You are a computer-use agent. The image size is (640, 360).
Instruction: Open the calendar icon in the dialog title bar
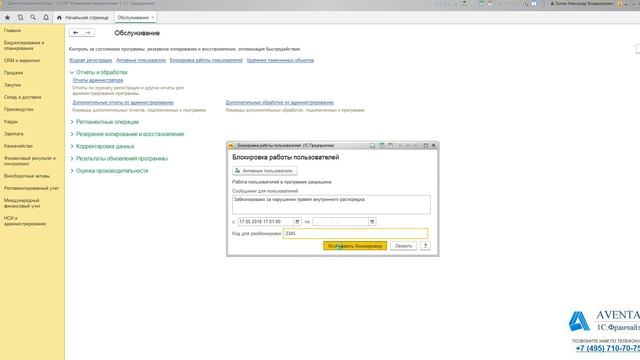click(390, 145)
